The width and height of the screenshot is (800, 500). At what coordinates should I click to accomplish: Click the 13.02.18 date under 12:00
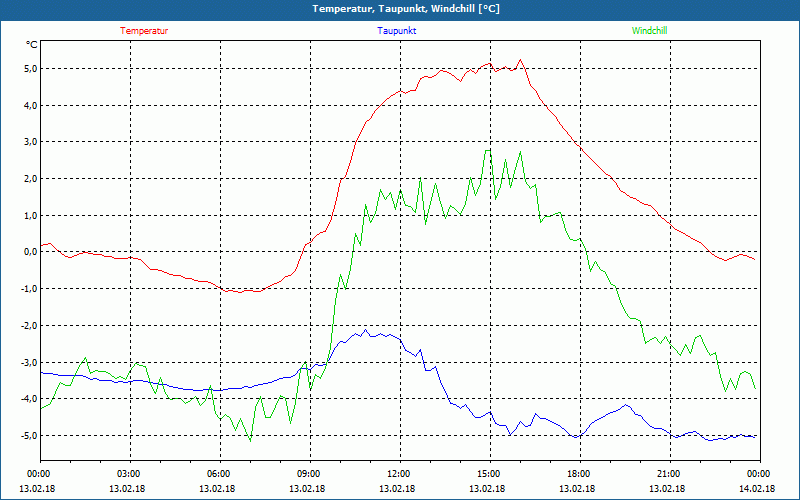(x=397, y=488)
